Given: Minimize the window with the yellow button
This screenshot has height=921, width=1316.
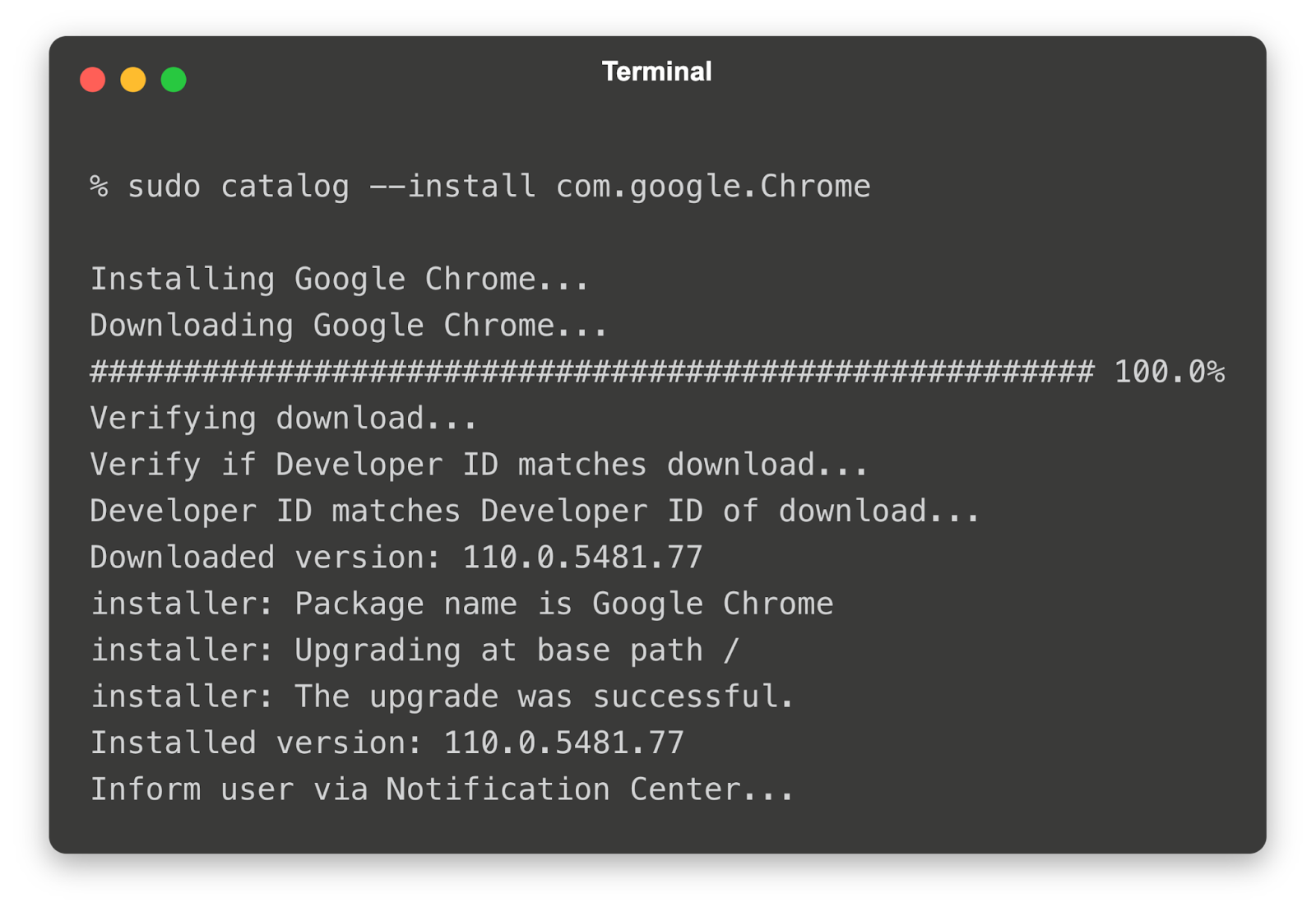Looking at the screenshot, I should pos(133,80).
